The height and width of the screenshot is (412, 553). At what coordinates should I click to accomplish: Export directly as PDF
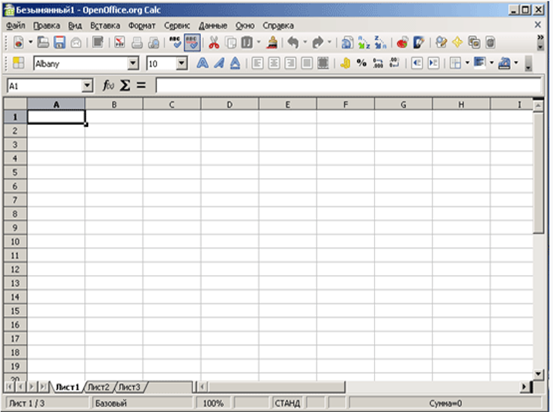(x=120, y=43)
